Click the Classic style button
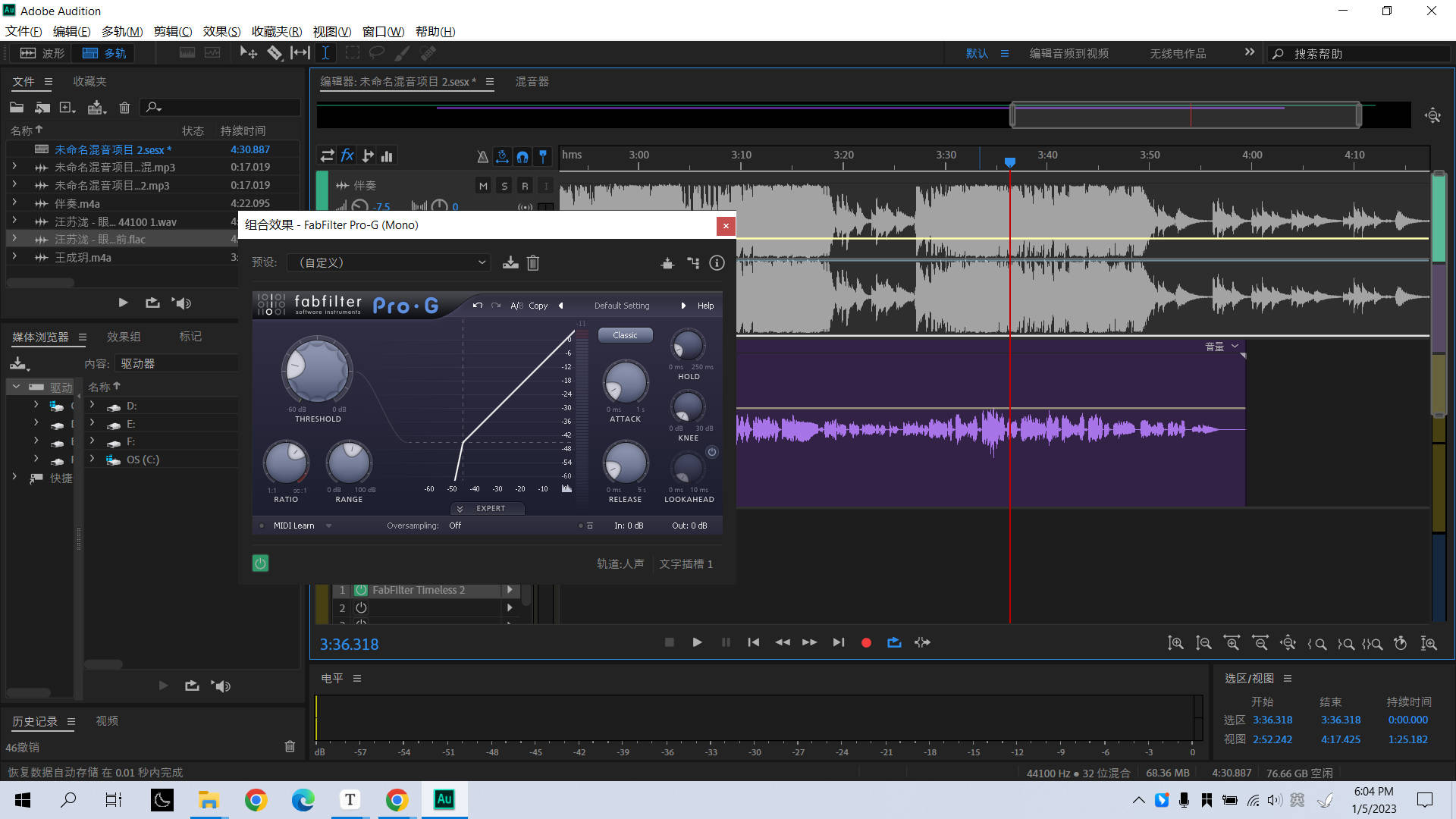The height and width of the screenshot is (819, 1456). (625, 335)
